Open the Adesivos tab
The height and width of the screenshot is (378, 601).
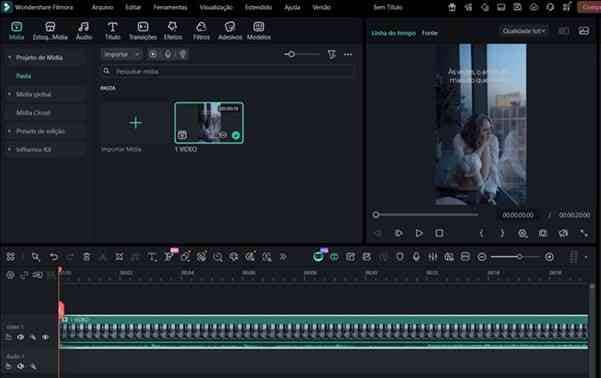click(230, 31)
